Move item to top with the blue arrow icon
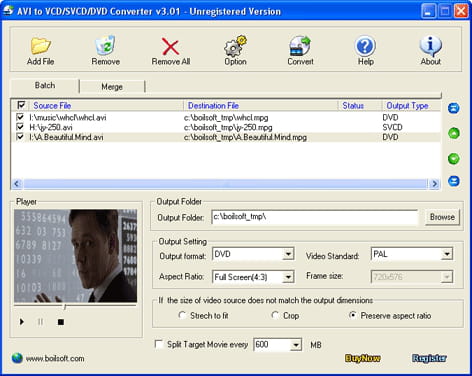Screen dimensions: 472x376 [454, 108]
